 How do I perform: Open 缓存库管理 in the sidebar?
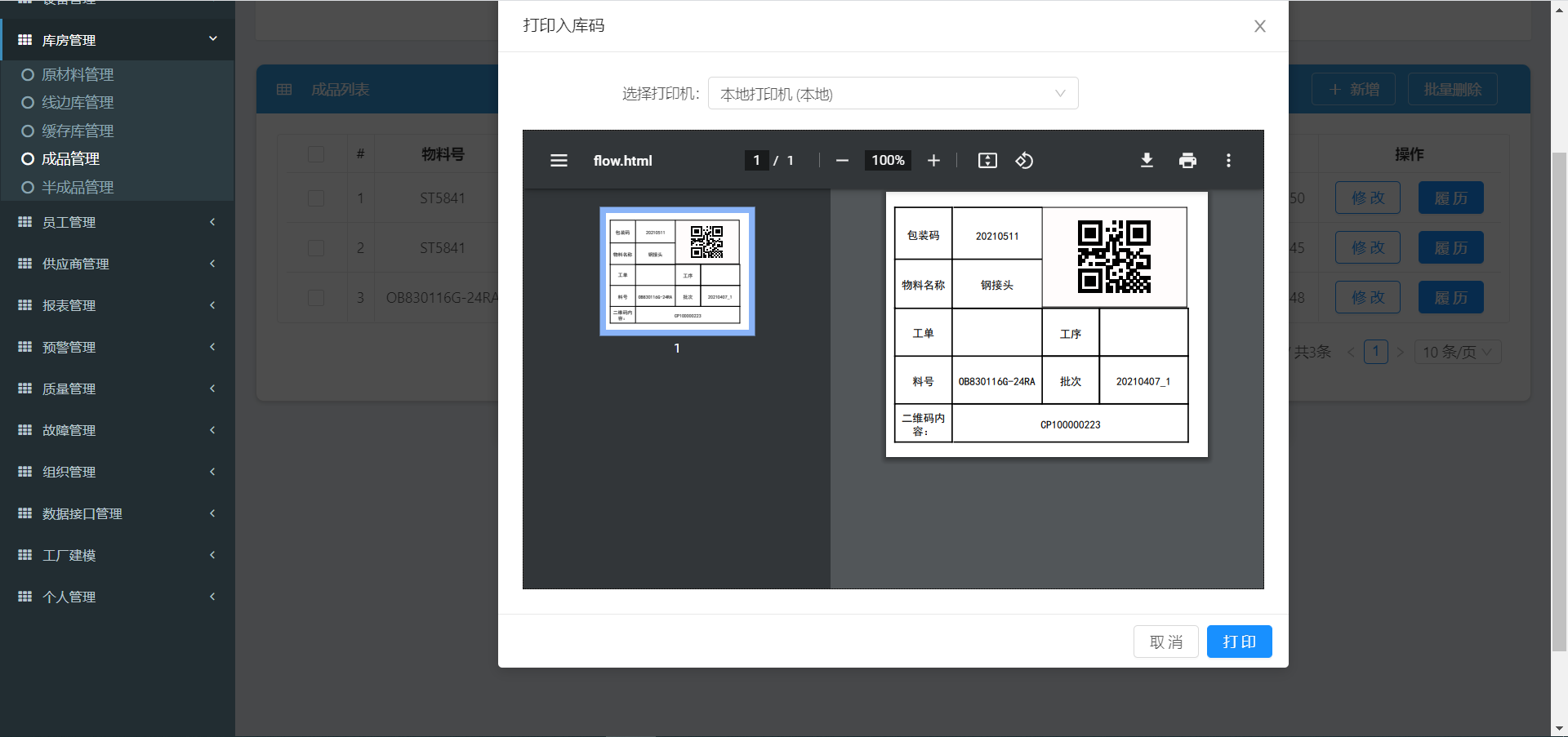tap(78, 131)
